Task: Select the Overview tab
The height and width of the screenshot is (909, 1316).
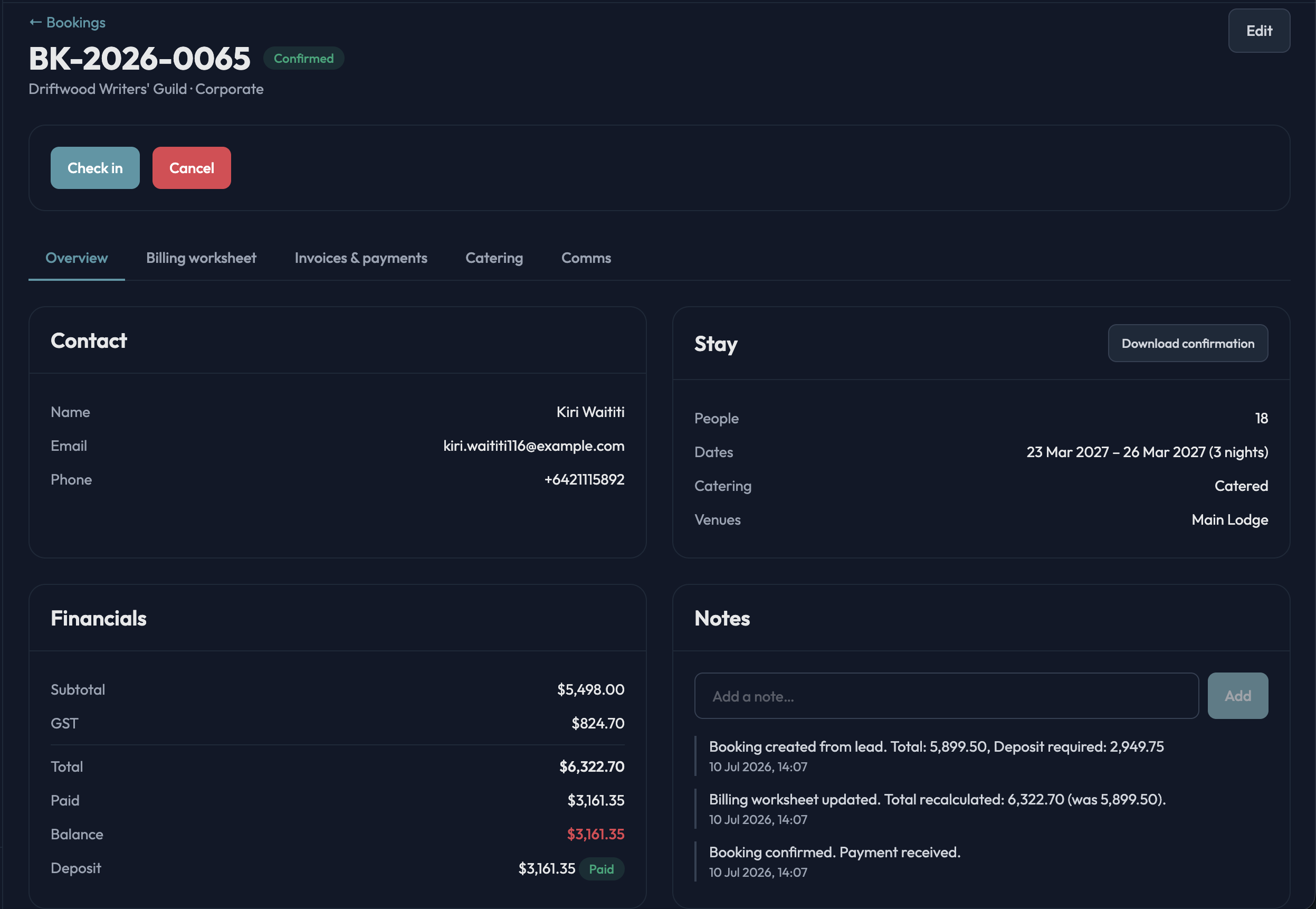Action: 77,258
